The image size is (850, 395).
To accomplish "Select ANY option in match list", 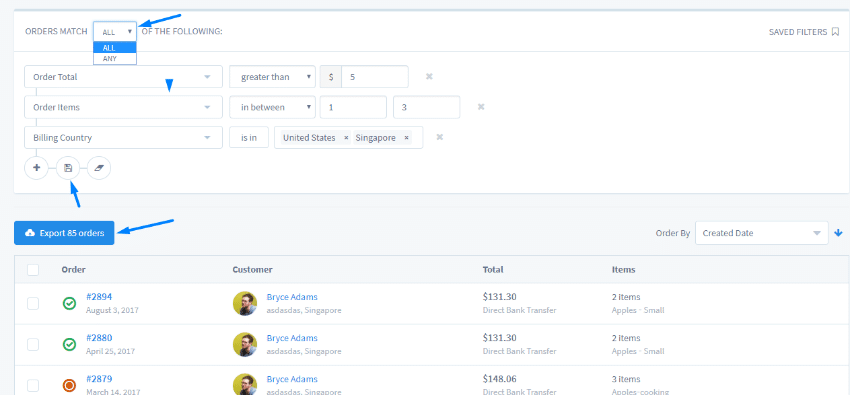I will (115, 59).
